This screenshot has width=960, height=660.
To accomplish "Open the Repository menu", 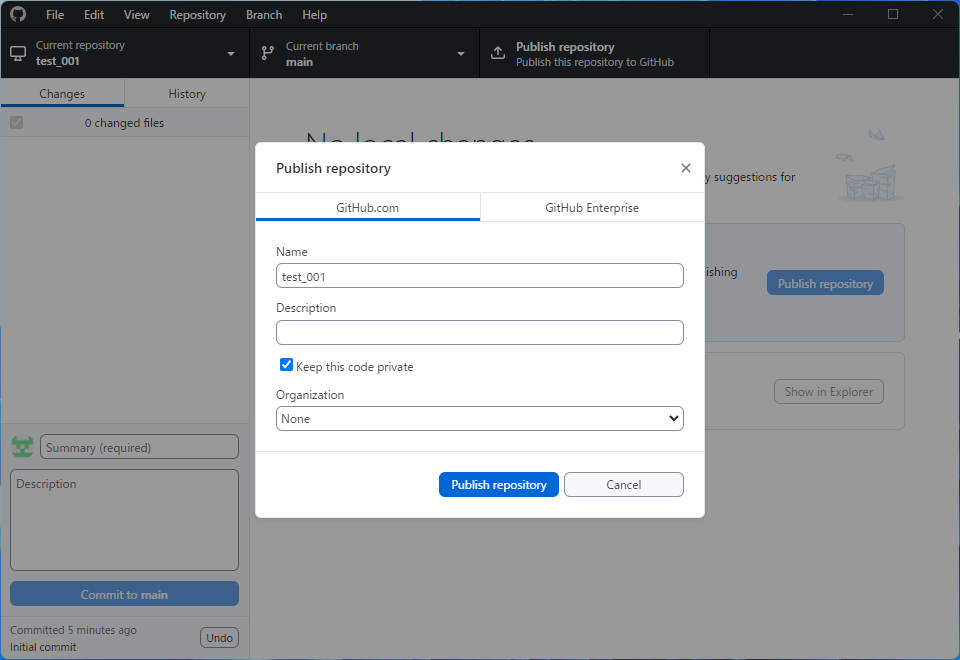I will click(197, 14).
